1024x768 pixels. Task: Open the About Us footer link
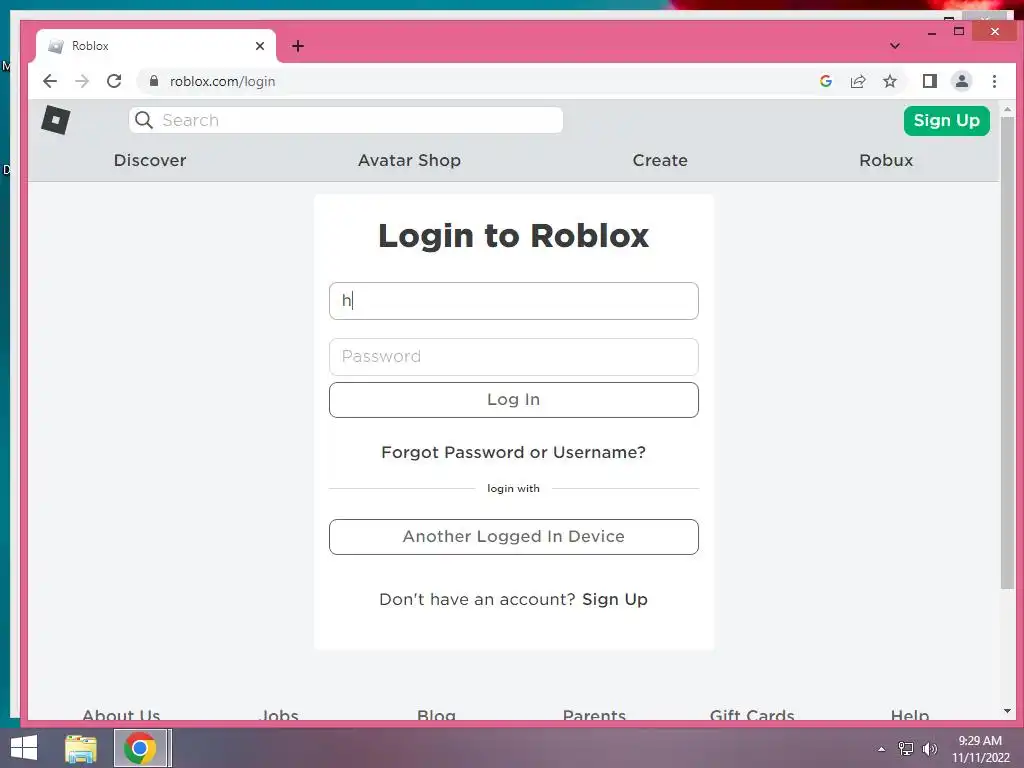pos(121,714)
